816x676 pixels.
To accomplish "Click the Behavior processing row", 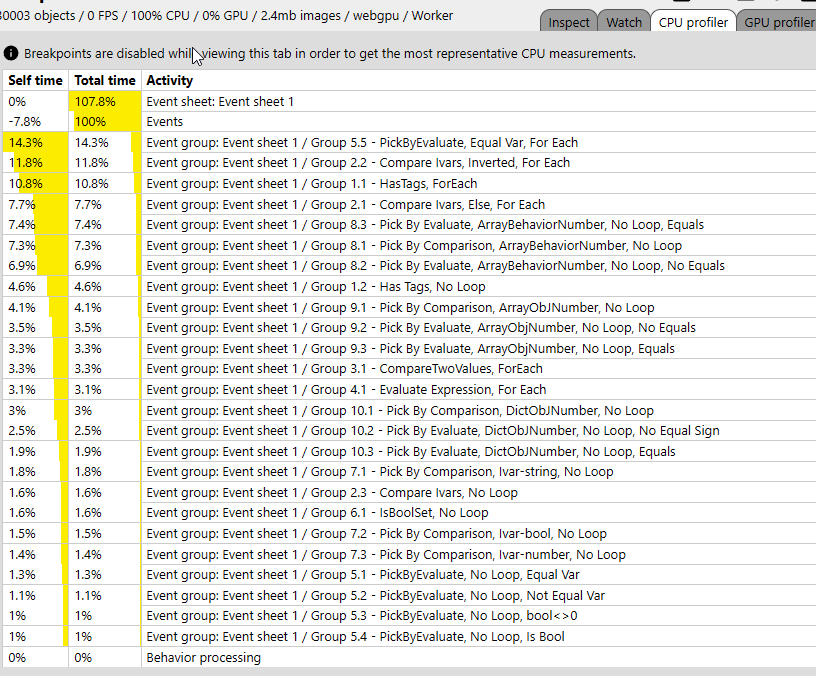I will 203,657.
